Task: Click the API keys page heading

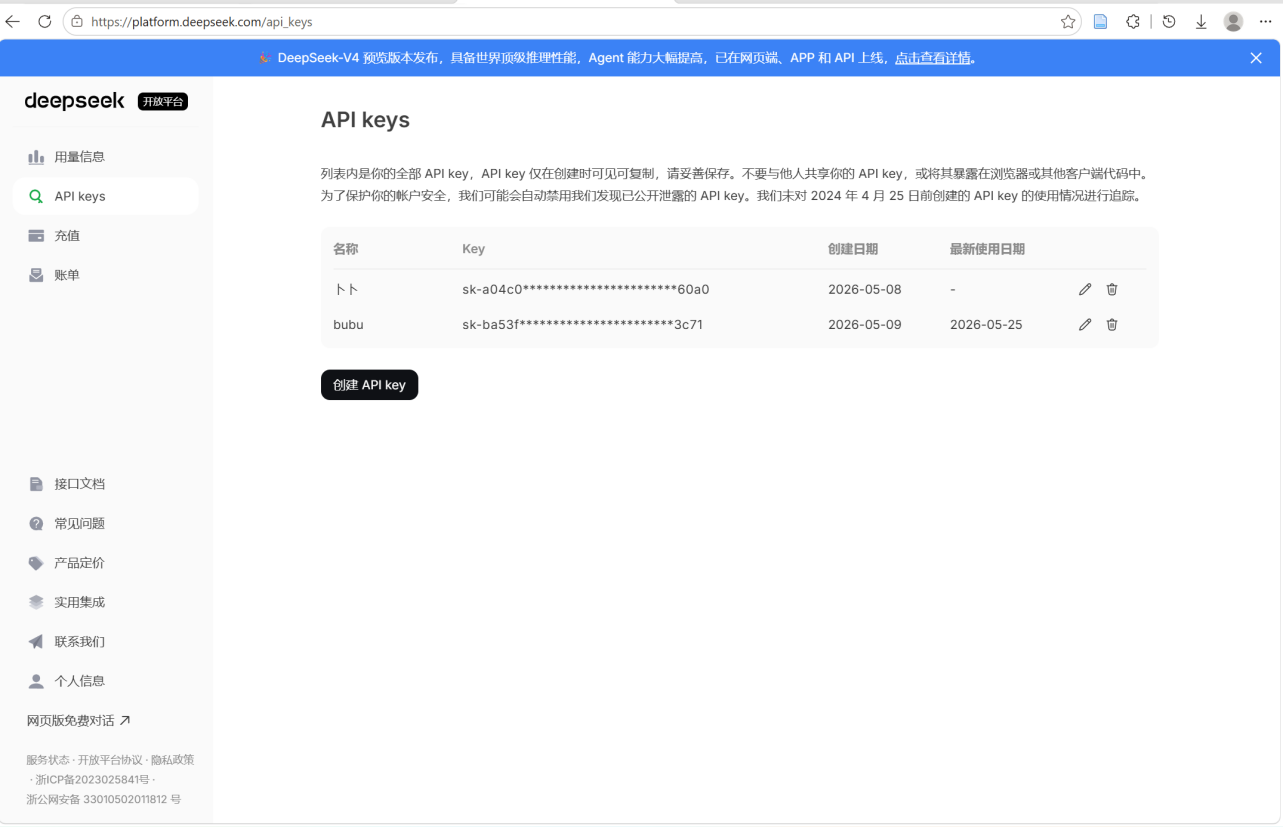Action: 365,120
